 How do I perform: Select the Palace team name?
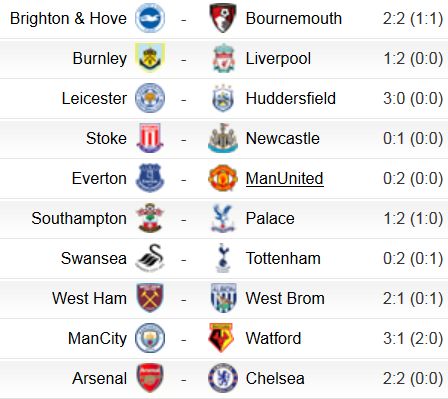tap(270, 219)
